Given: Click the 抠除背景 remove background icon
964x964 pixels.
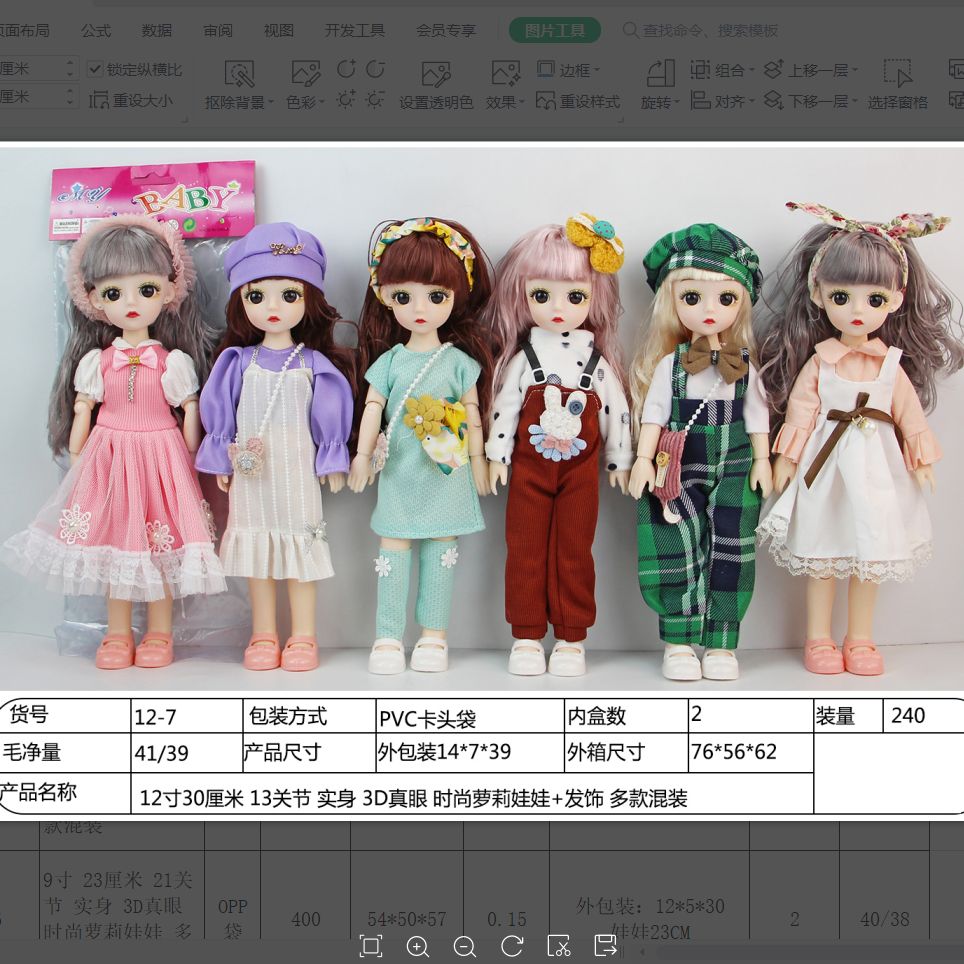Looking at the screenshot, I should click(239, 73).
